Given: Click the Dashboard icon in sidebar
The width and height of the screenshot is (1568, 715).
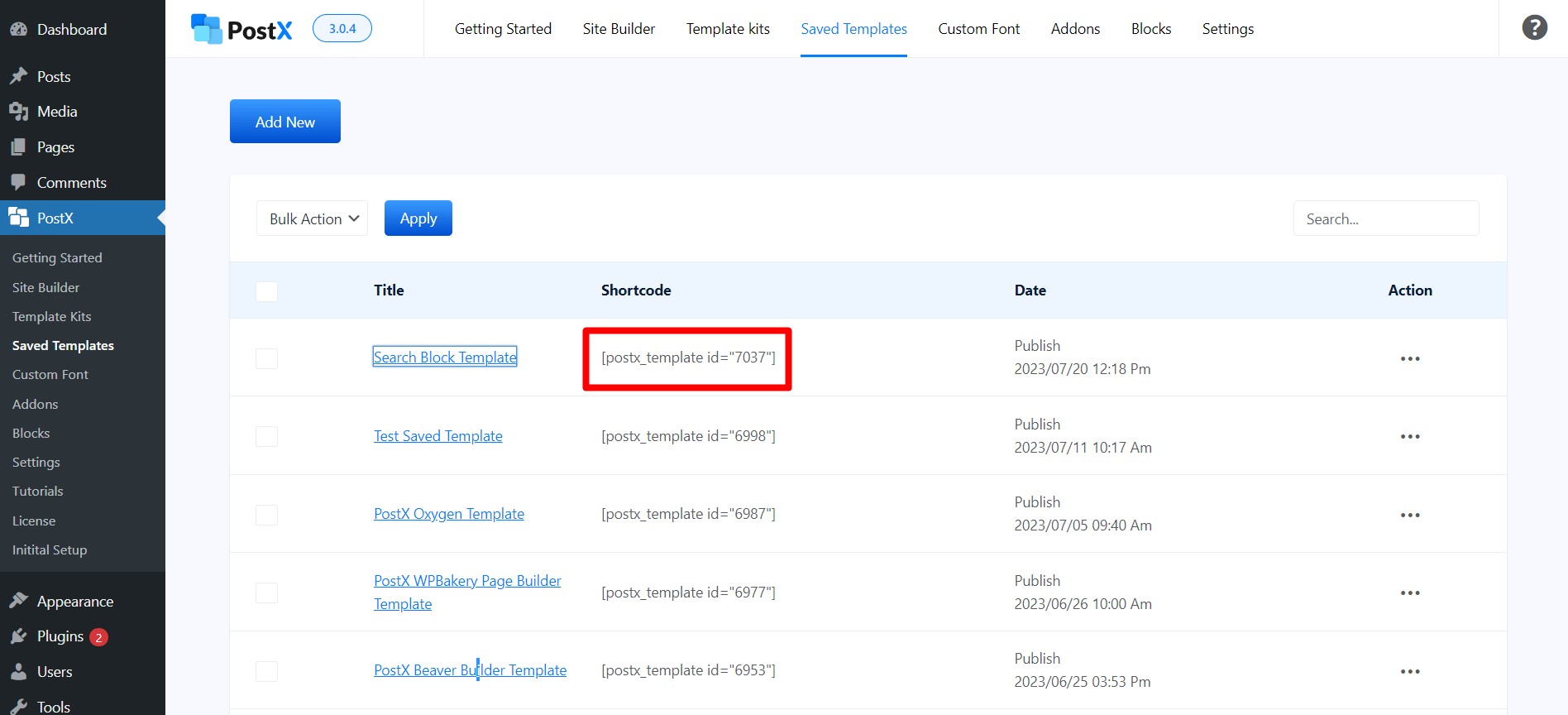Looking at the screenshot, I should 19,29.
